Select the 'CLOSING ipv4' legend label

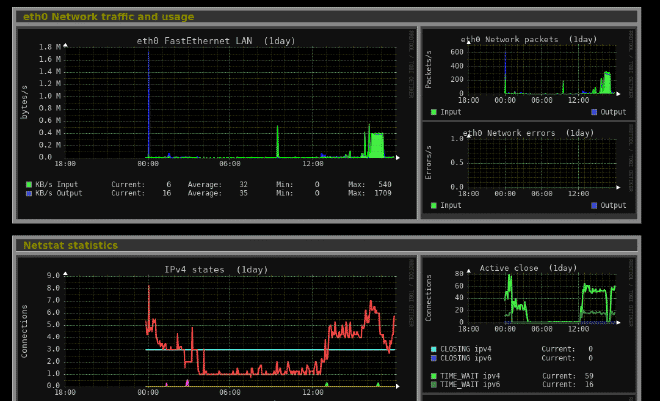click(466, 349)
